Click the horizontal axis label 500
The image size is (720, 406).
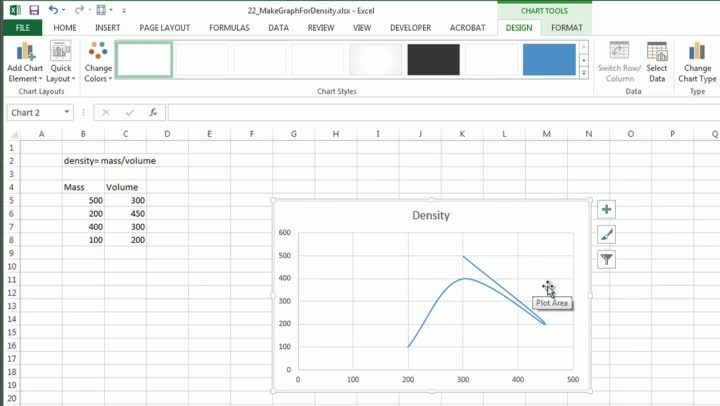tap(573, 379)
